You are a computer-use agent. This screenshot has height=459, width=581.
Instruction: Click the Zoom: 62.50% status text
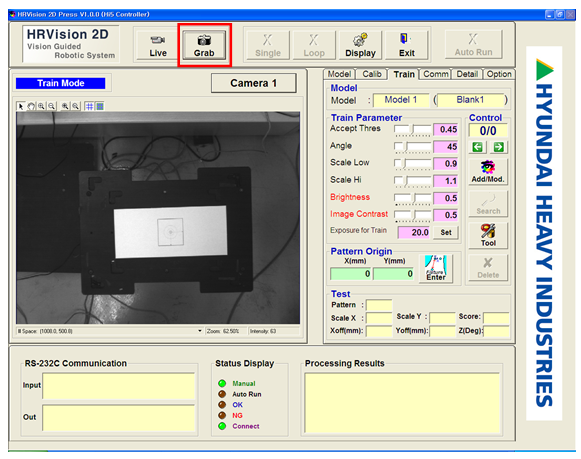click(x=223, y=331)
